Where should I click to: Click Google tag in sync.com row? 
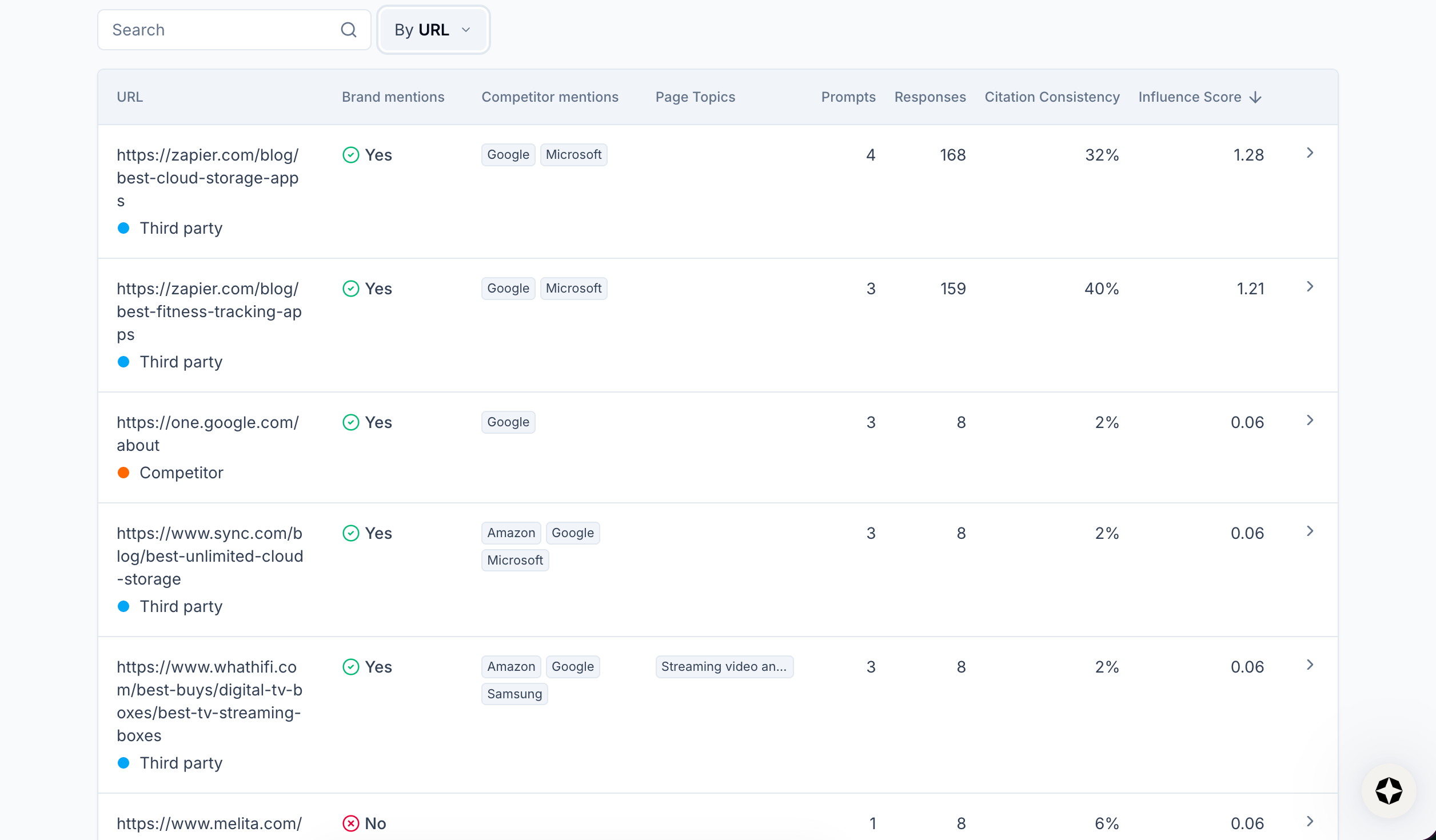coord(573,533)
